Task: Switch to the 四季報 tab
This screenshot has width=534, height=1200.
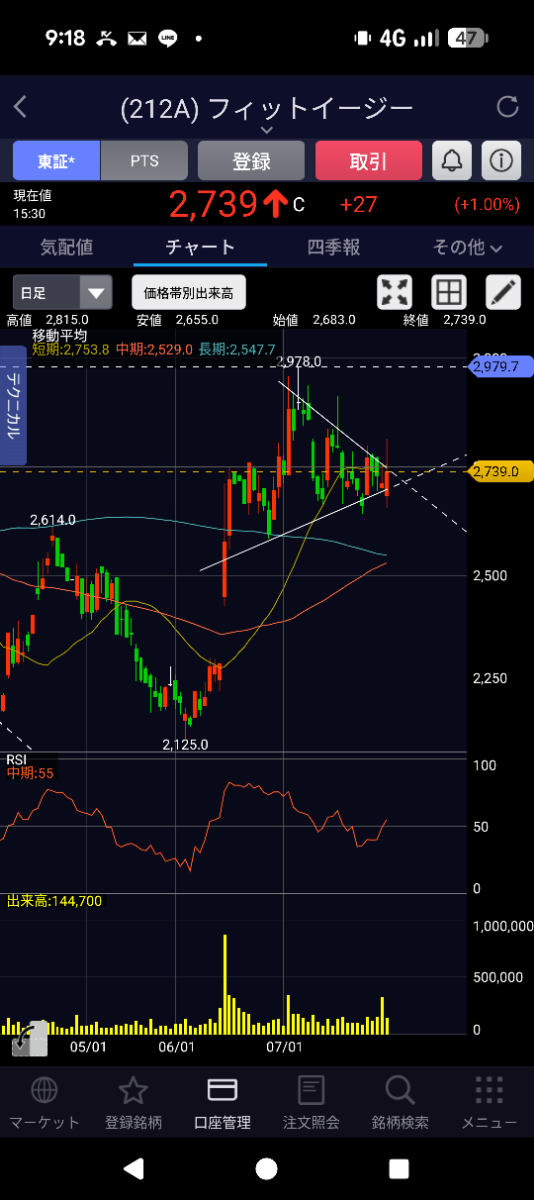Action: (333, 247)
